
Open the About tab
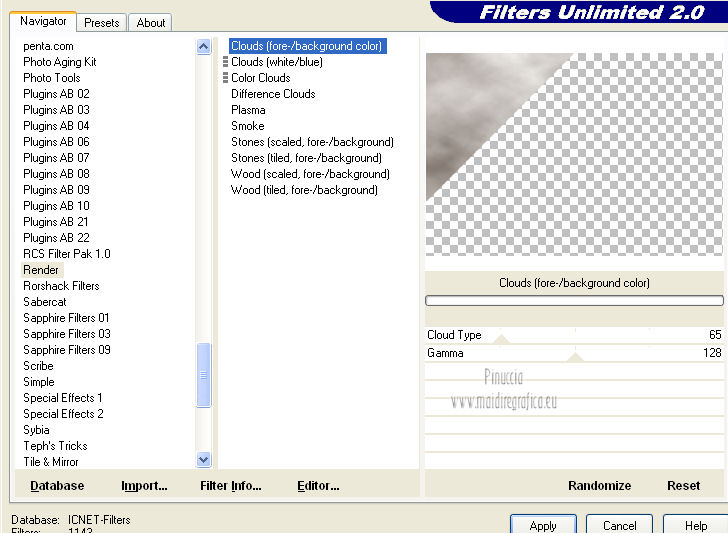(x=150, y=23)
